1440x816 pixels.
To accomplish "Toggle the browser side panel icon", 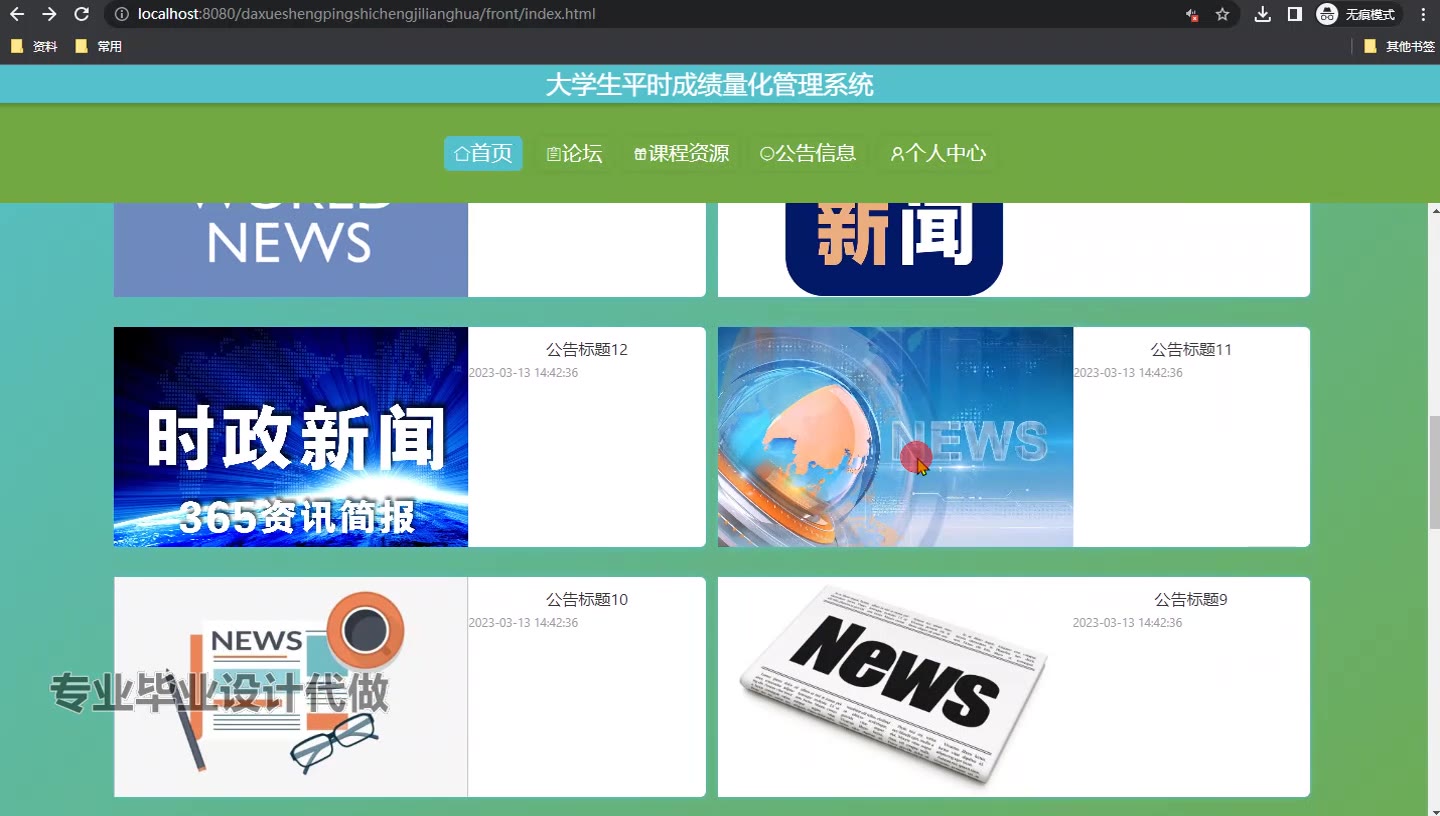I will coord(1294,14).
